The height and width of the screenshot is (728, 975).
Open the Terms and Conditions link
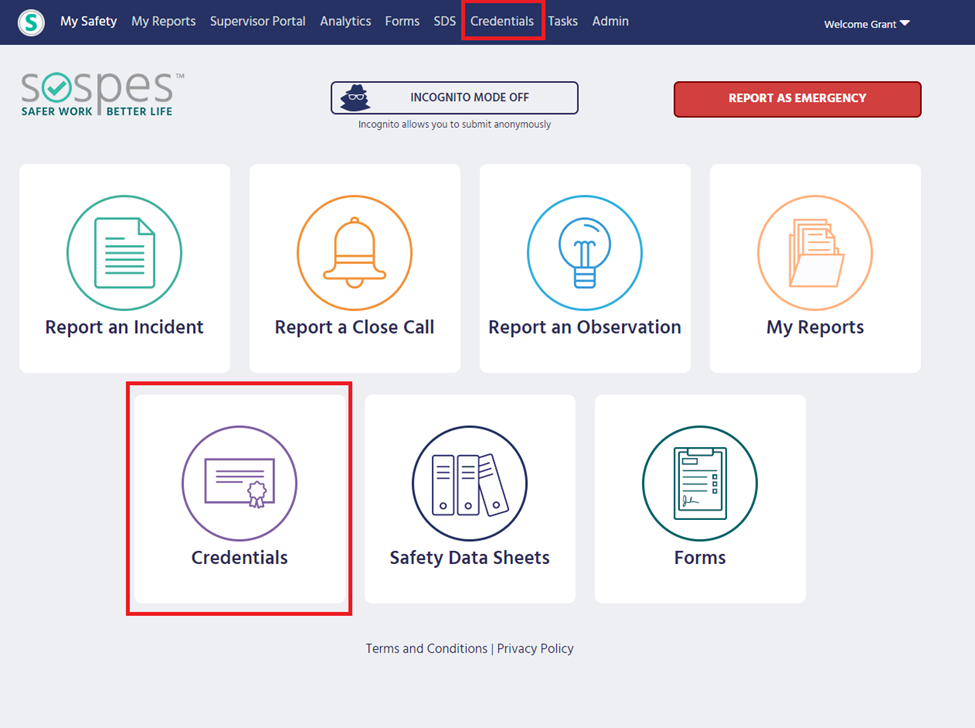(x=426, y=649)
